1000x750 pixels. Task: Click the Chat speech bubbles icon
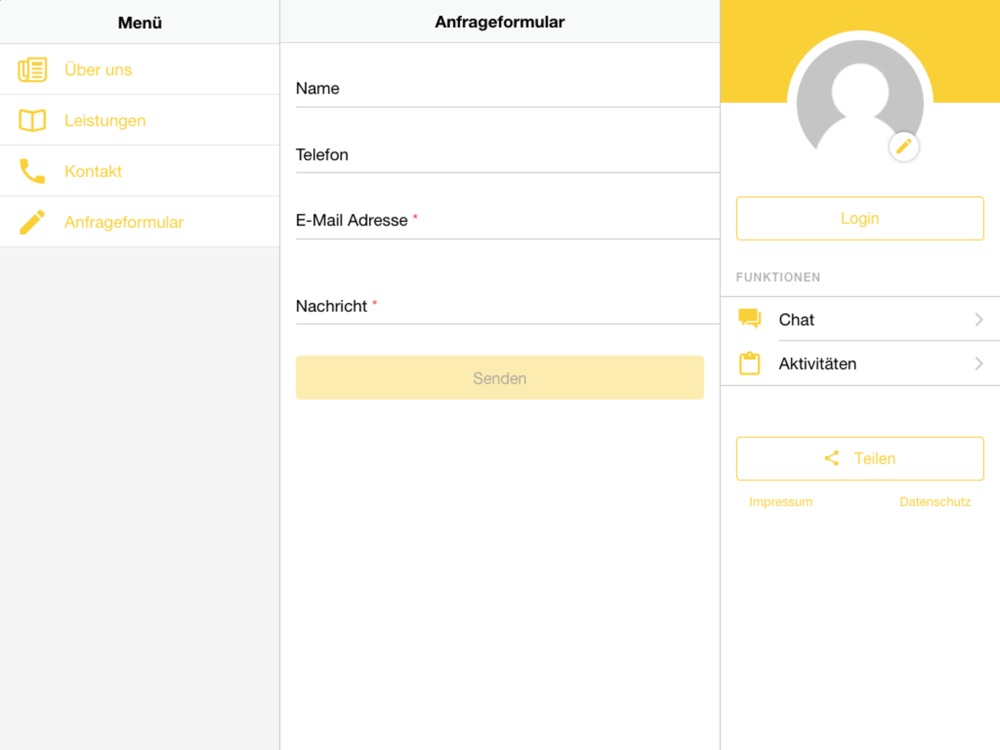750,318
